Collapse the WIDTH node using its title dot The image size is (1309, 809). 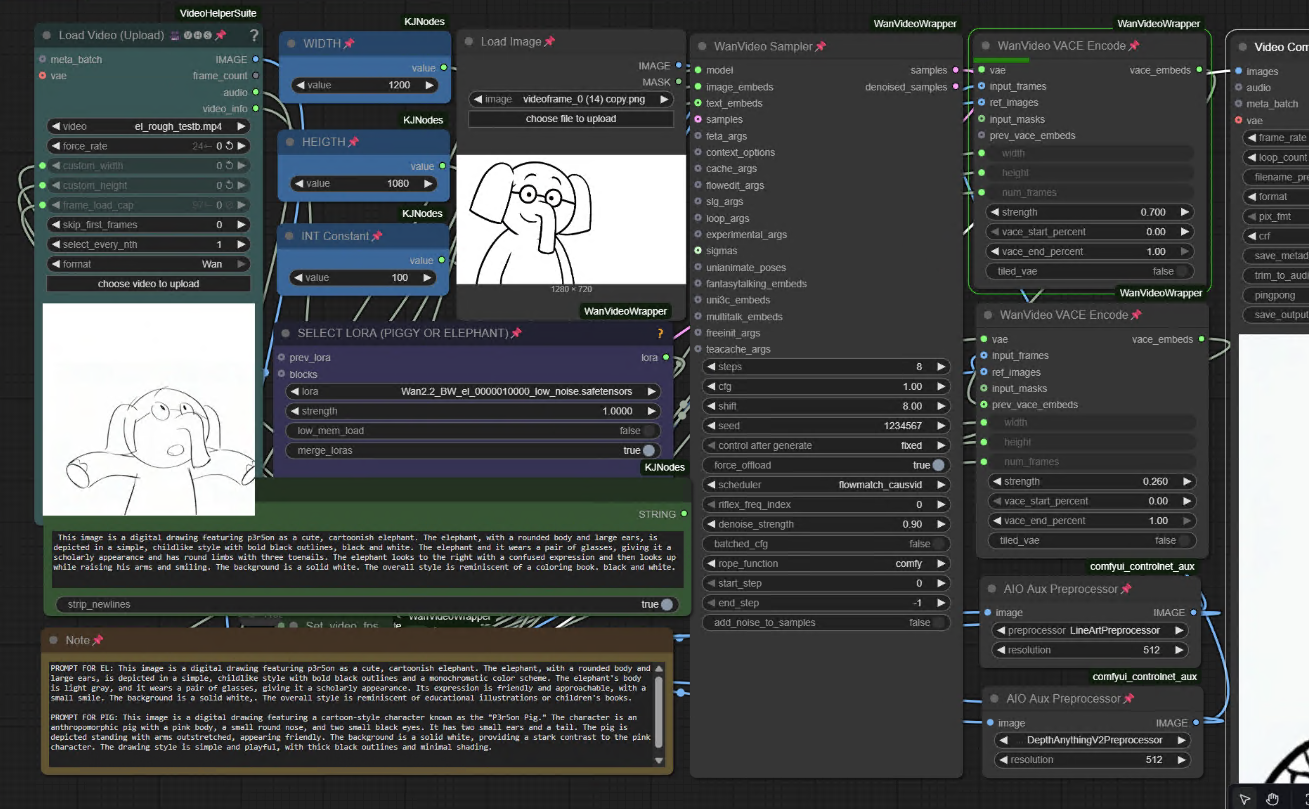point(290,44)
